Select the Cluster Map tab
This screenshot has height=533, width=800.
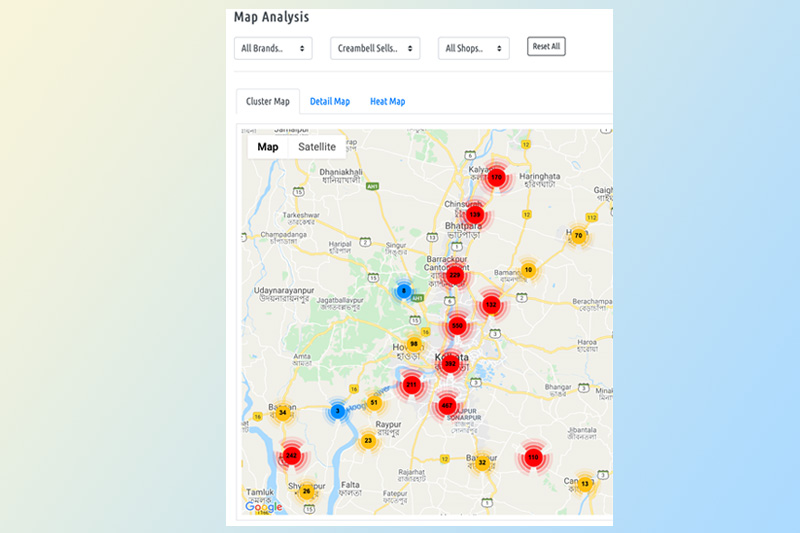point(268,101)
